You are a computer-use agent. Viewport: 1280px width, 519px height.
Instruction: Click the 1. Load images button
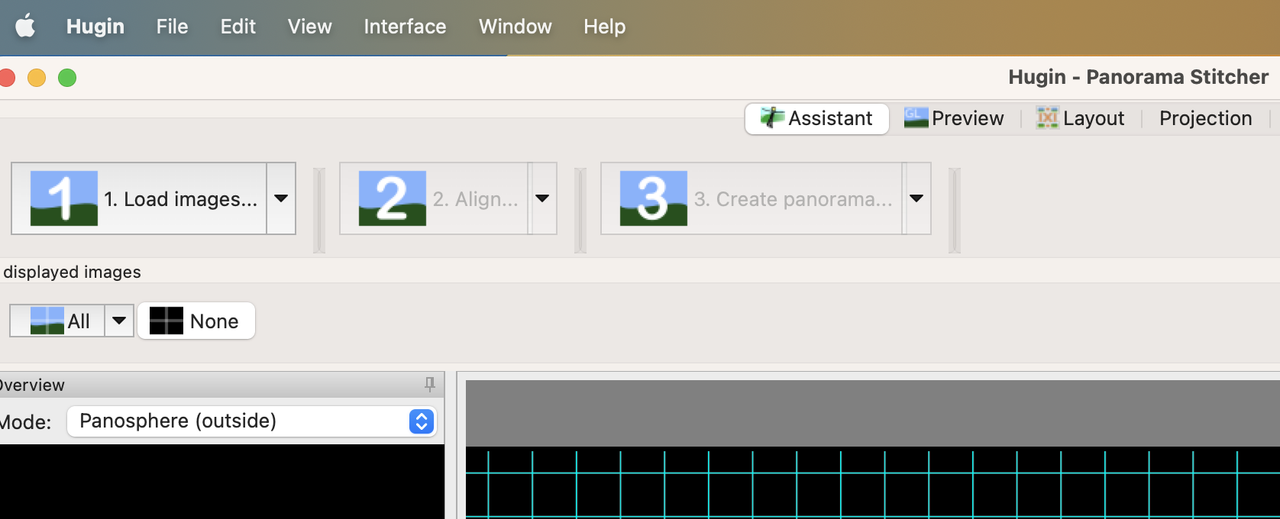pyautogui.click(x=139, y=198)
